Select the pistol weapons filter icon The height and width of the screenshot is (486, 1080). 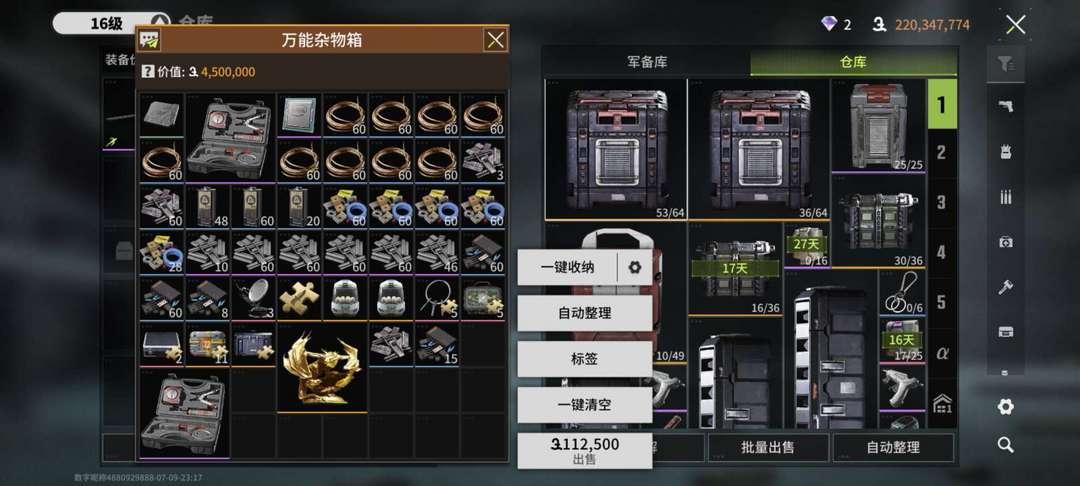pyautogui.click(x=1005, y=106)
